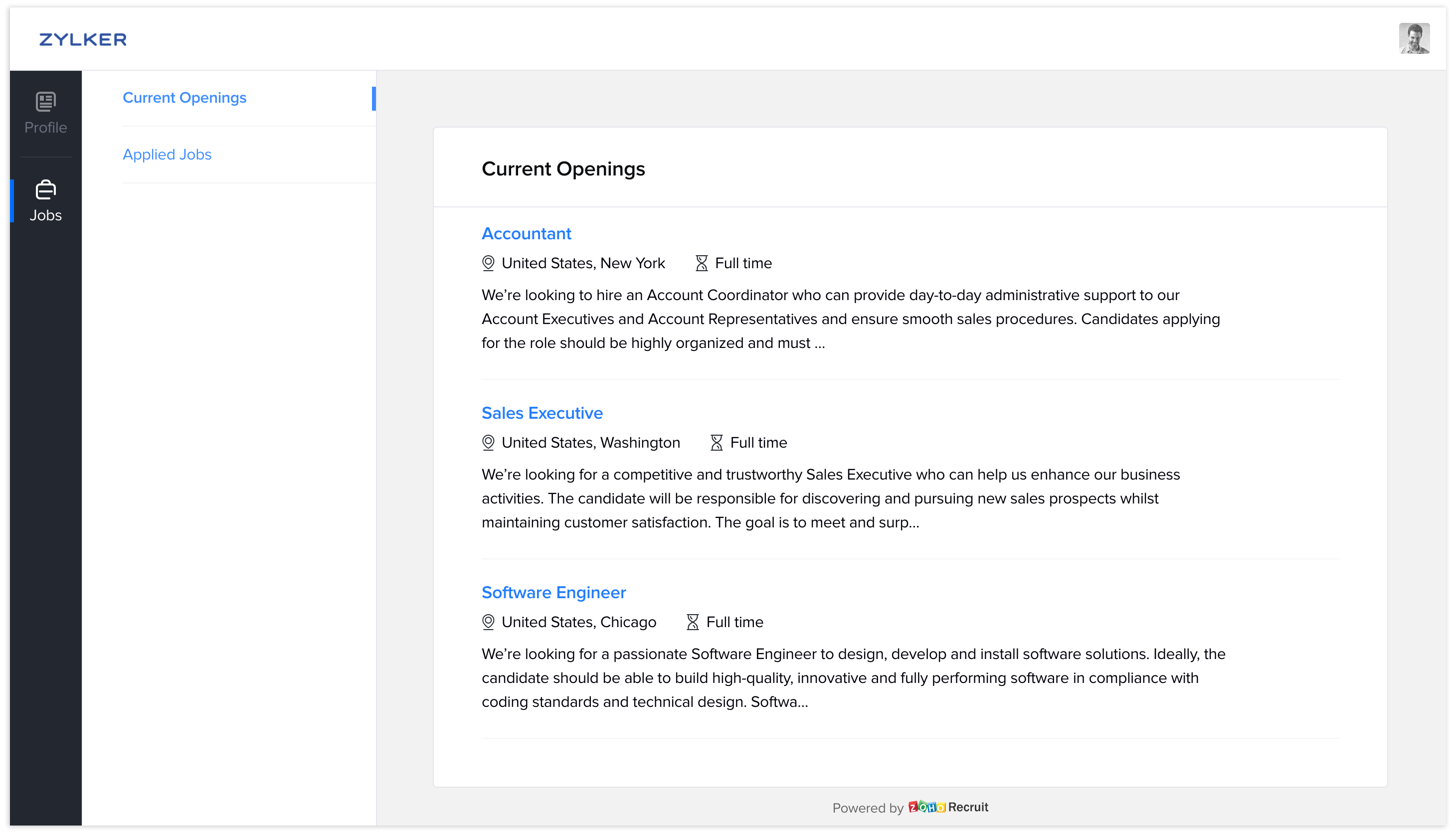The width and height of the screenshot is (1456, 833).
Task: Switch to the Applied Jobs tab
Action: (x=167, y=155)
